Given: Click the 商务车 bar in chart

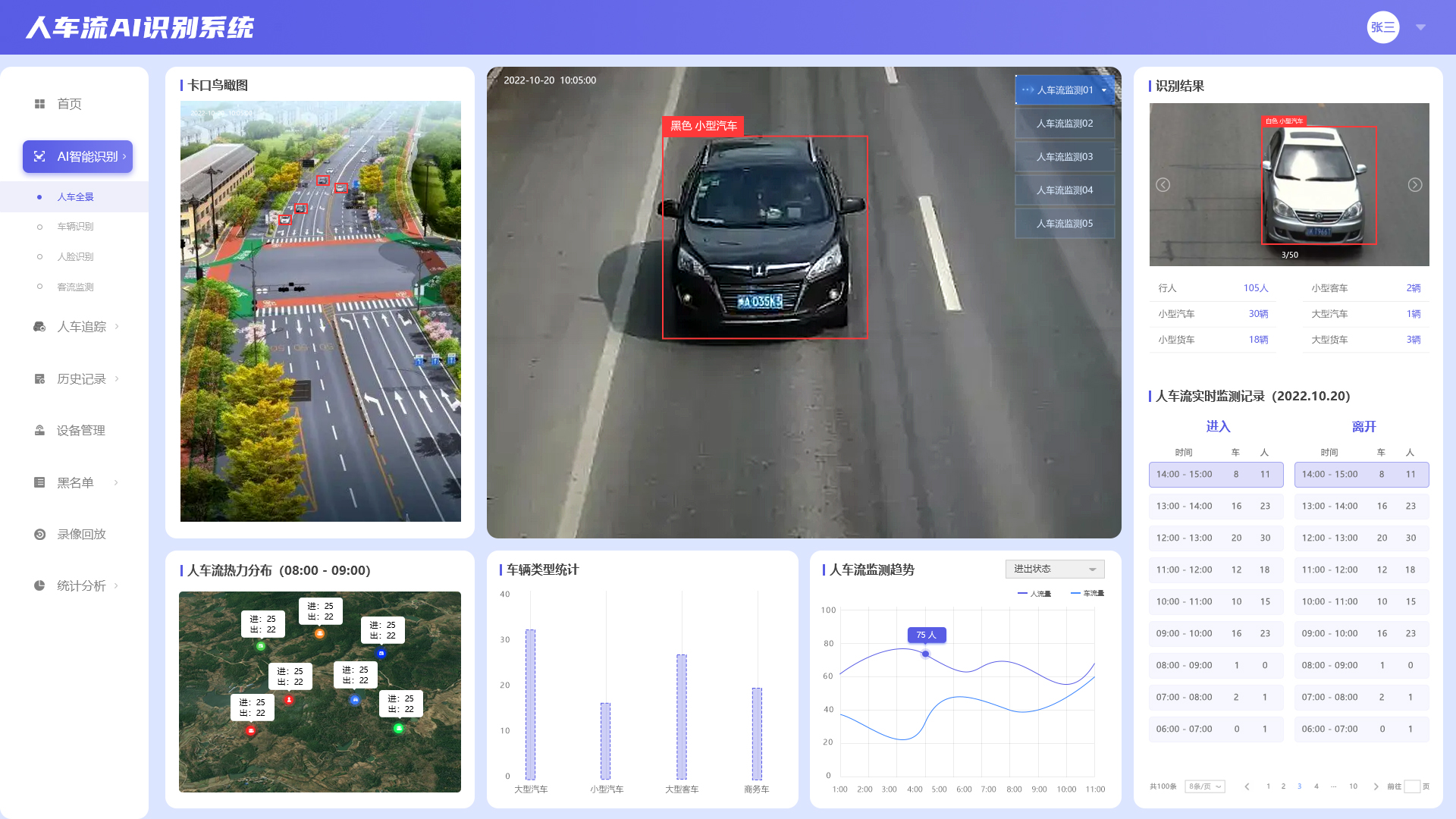Looking at the screenshot, I should (757, 733).
